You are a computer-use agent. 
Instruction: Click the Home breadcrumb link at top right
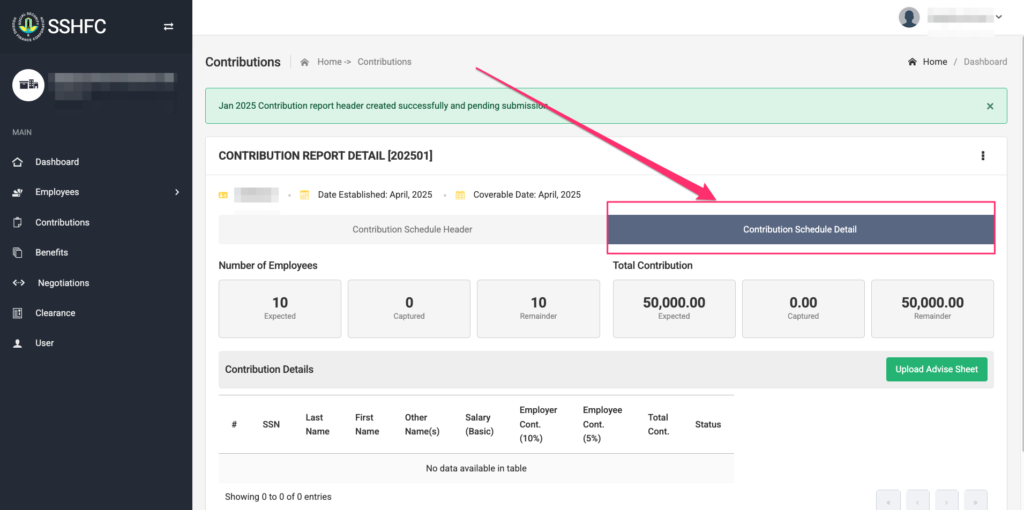pyautogui.click(x=934, y=62)
